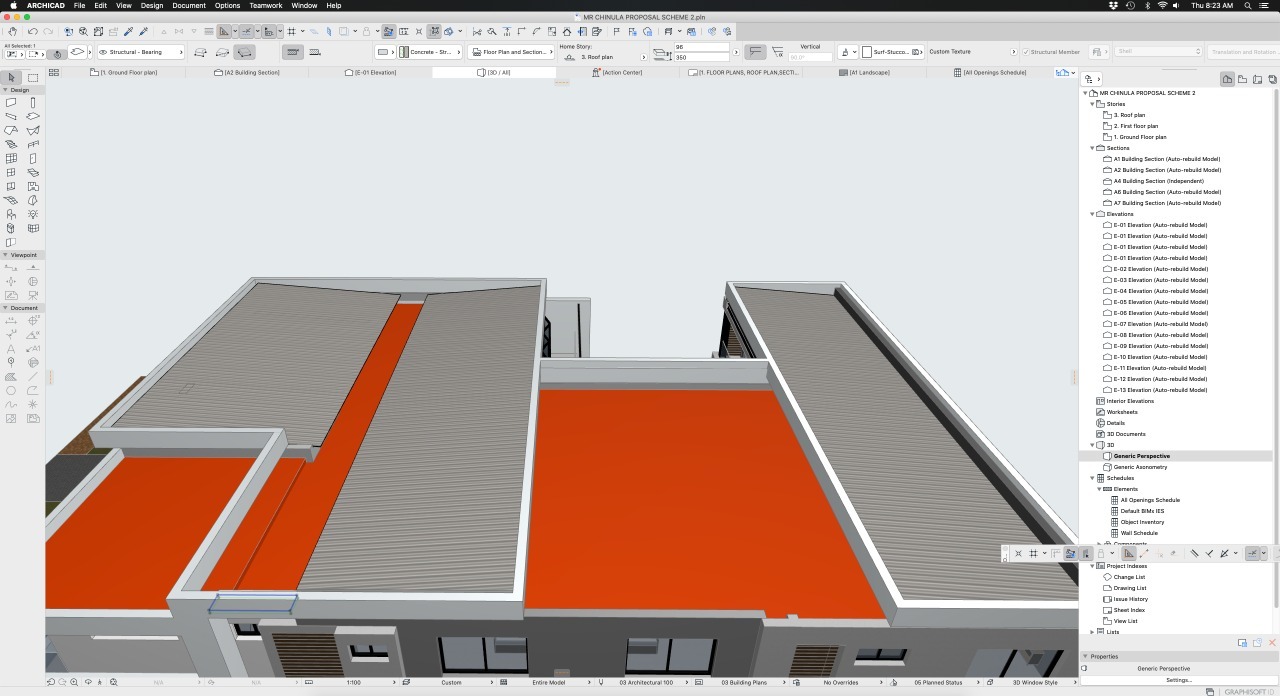Image resolution: width=1280 pixels, height=696 pixels.
Task: Click the tab overview grid icon
Action: tap(54, 72)
